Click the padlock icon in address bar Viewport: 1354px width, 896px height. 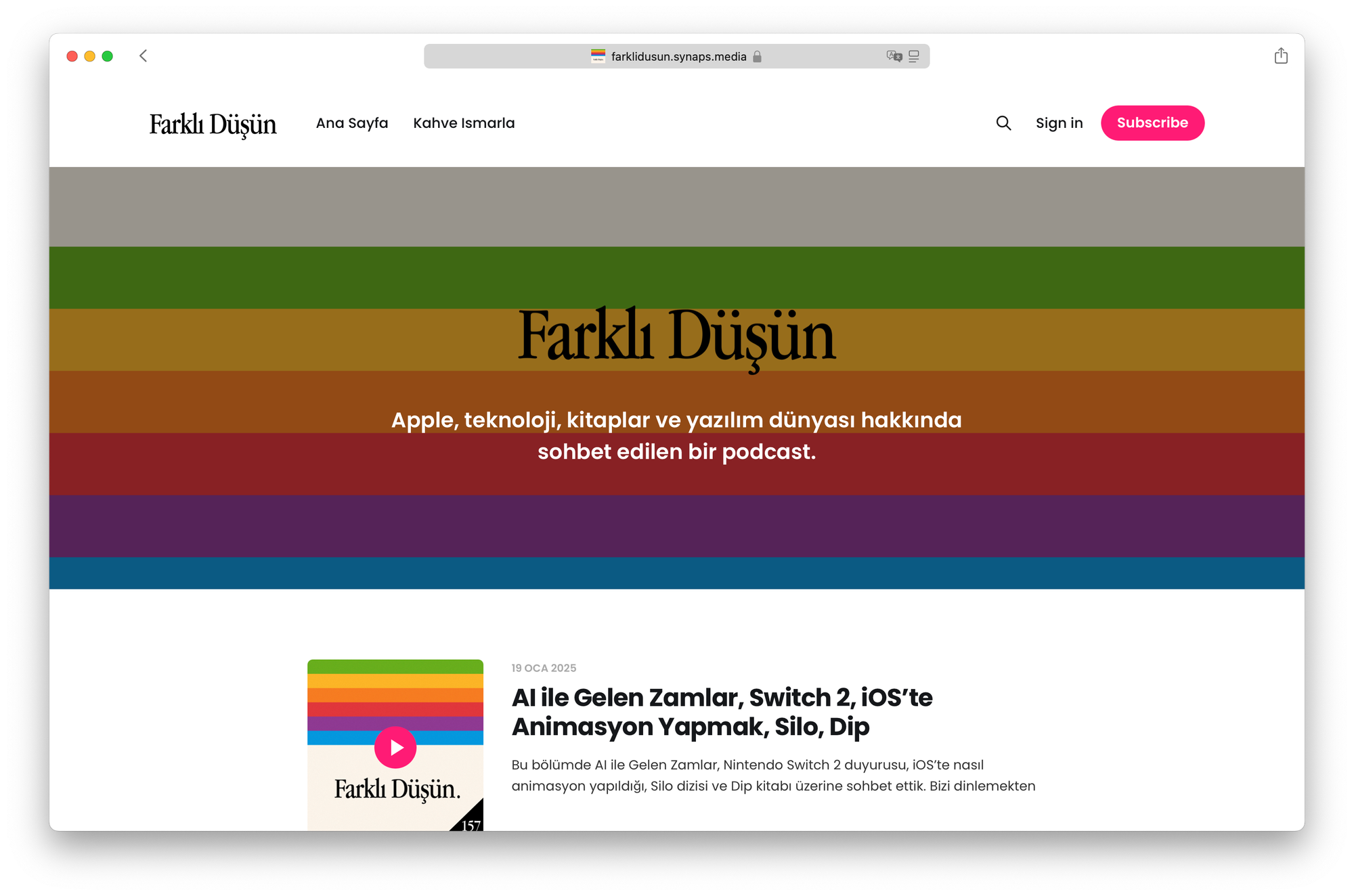tap(757, 56)
